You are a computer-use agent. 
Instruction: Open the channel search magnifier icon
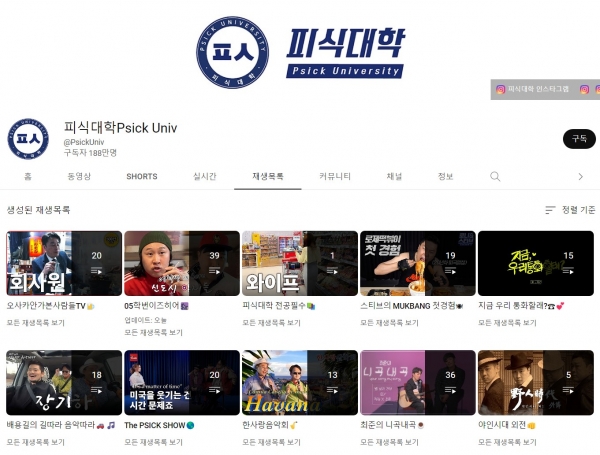(495, 176)
